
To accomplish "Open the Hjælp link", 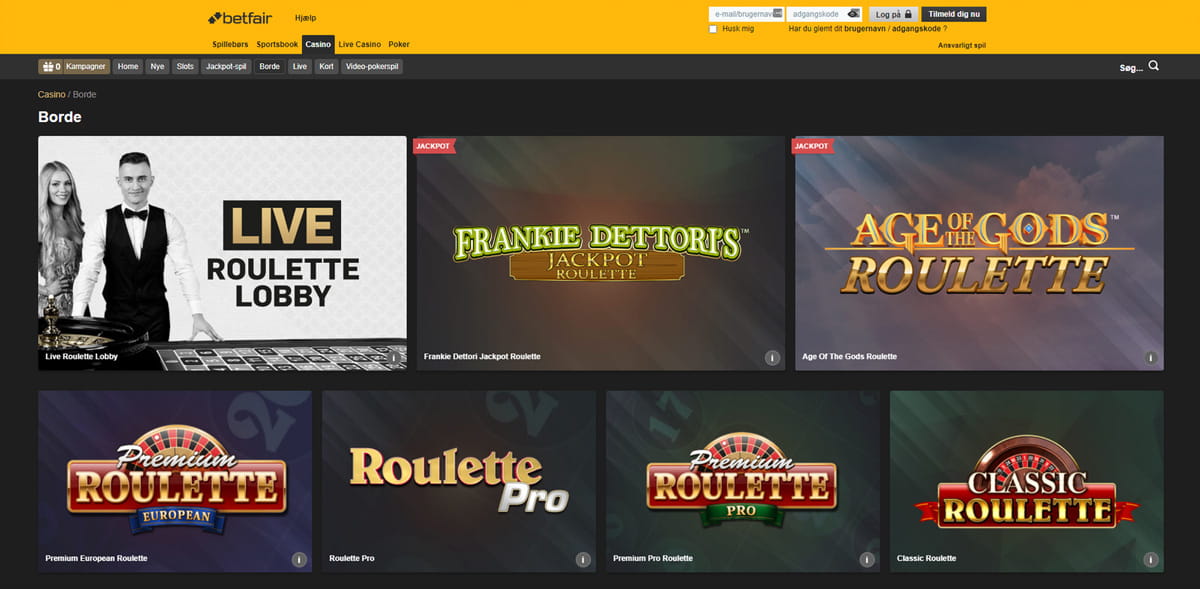I will pos(306,18).
